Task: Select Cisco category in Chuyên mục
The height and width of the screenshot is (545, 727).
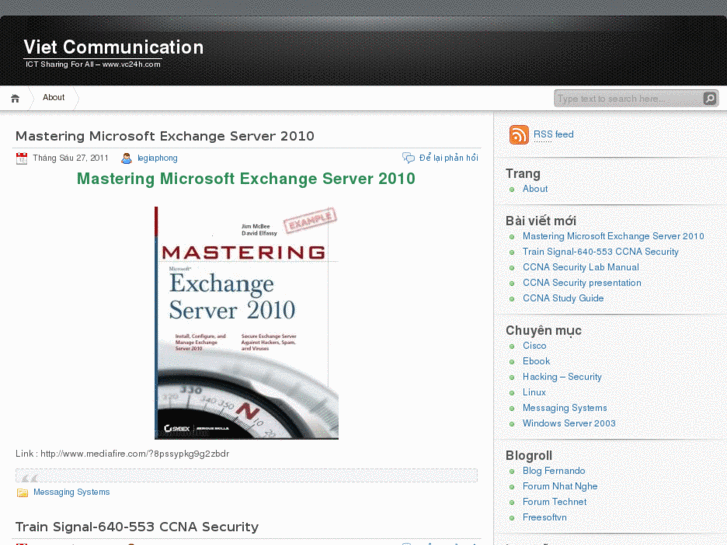Action: click(x=534, y=346)
